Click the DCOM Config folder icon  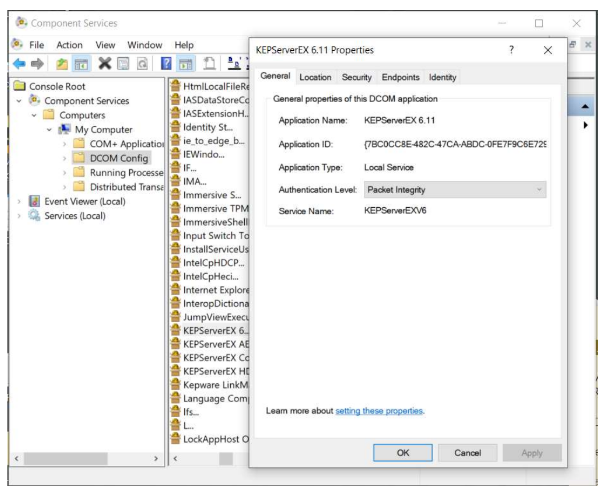[x=79, y=158]
